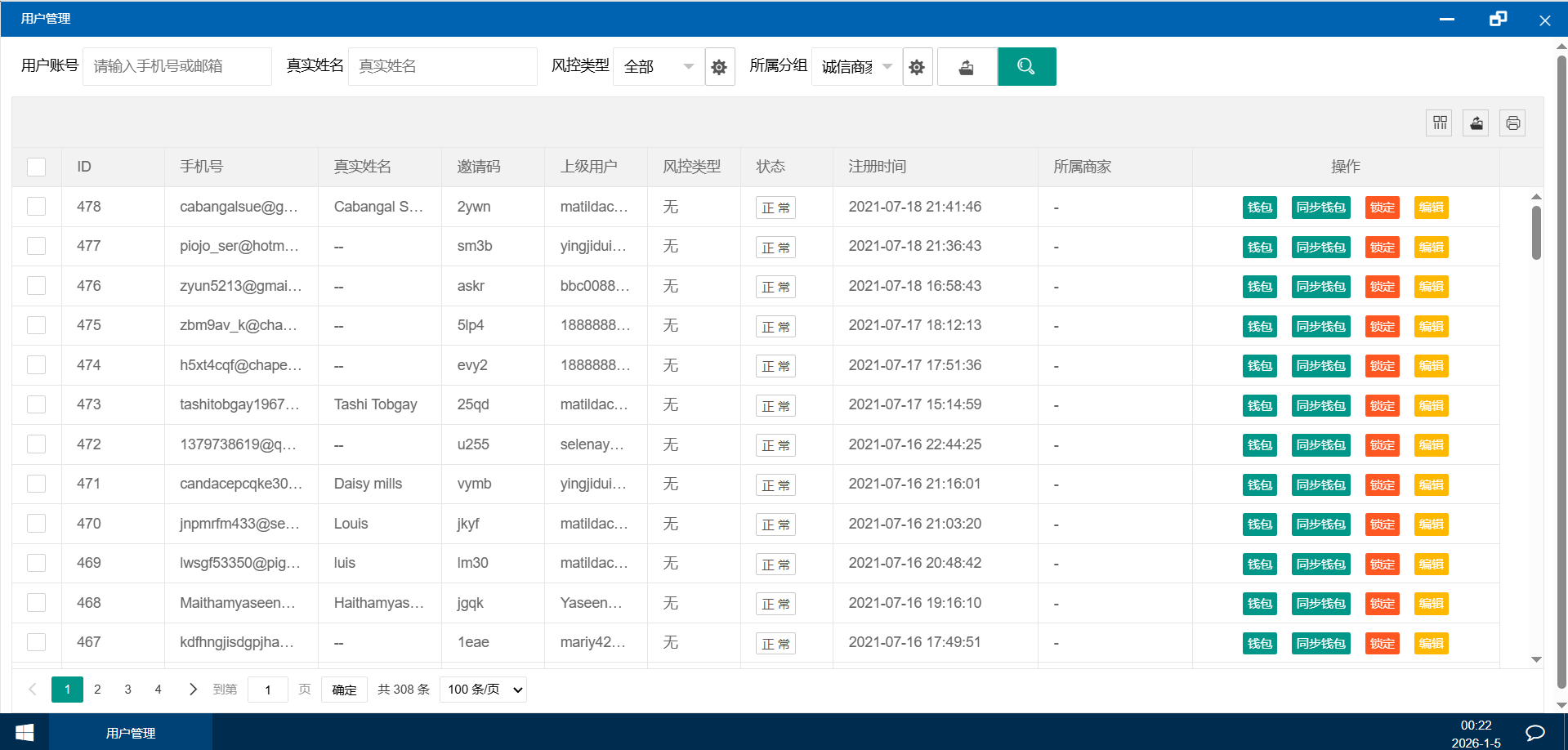Viewport: 1568px width, 750px height.
Task: Click the print icon above the table
Action: (1512, 123)
